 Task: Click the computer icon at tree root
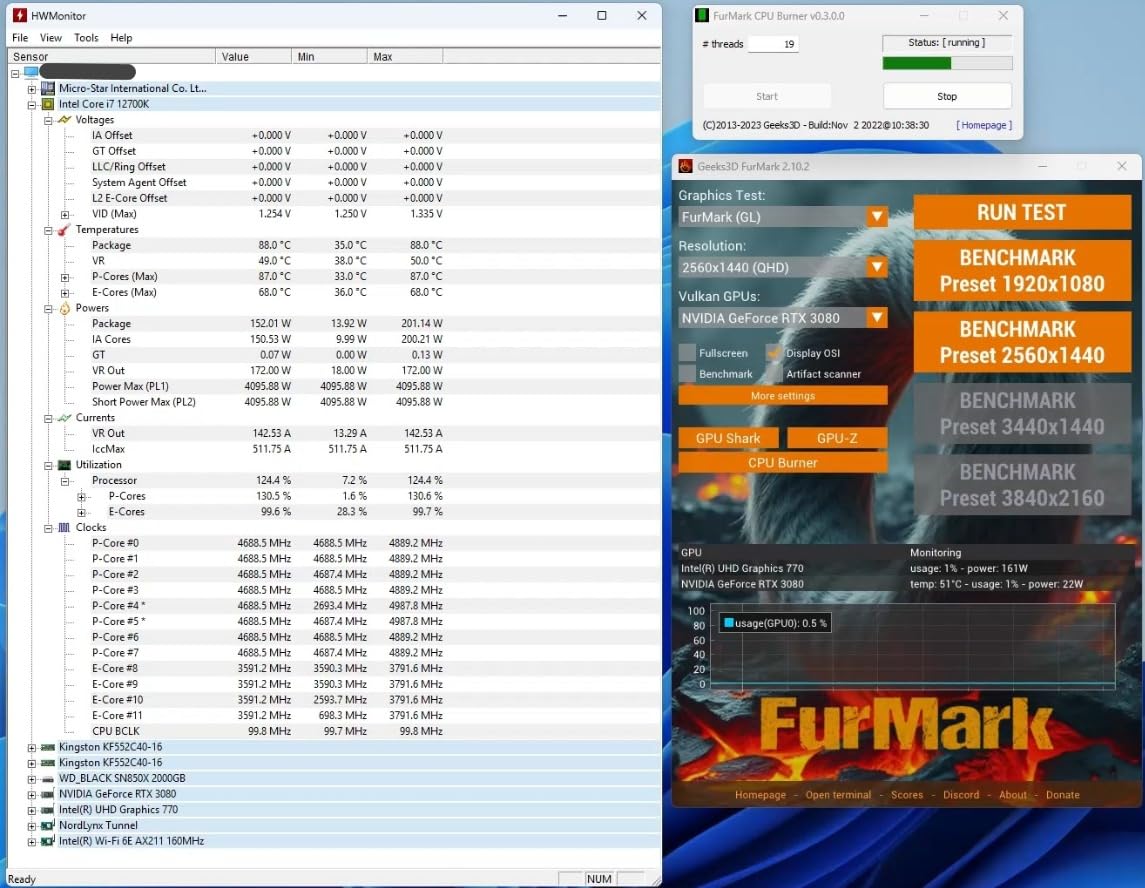click(x=31, y=72)
